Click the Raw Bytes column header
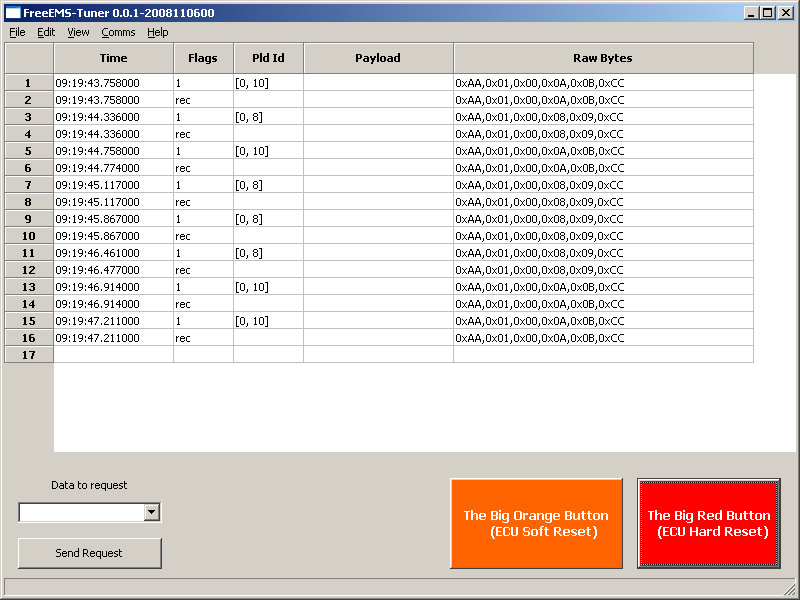This screenshot has height=600, width=800. 602,58
